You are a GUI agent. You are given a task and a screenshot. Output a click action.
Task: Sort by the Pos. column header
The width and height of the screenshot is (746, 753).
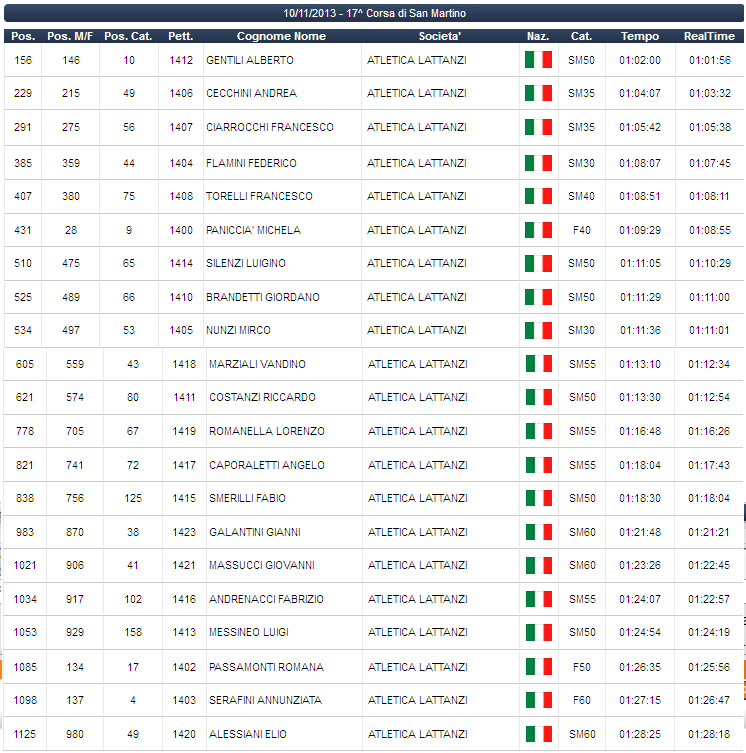[x=23, y=37]
